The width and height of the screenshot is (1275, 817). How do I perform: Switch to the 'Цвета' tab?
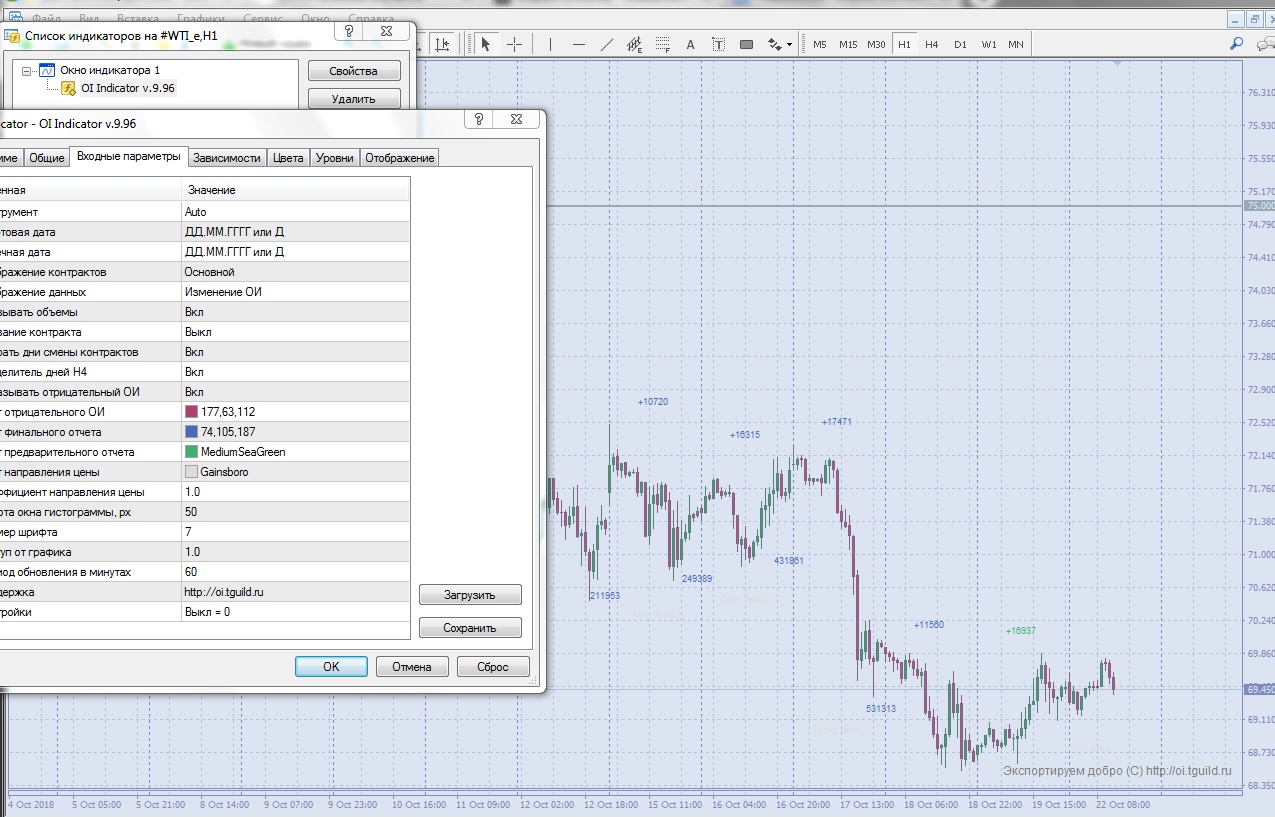pos(288,158)
